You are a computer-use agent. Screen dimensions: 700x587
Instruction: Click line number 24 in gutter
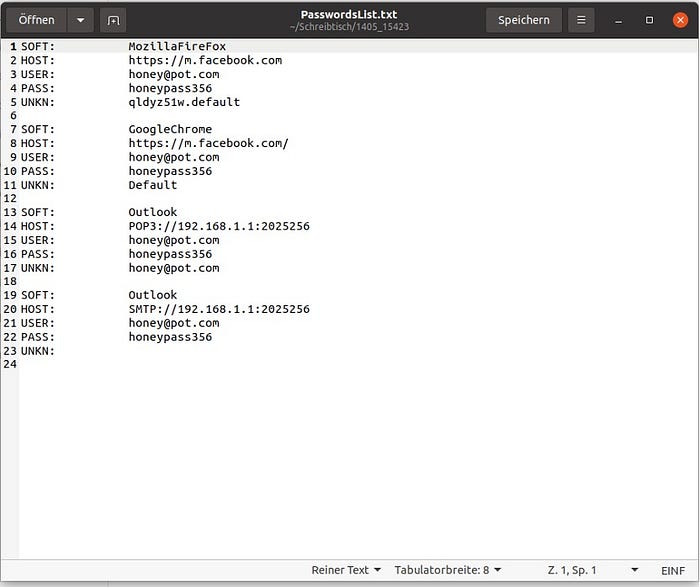click(10, 364)
